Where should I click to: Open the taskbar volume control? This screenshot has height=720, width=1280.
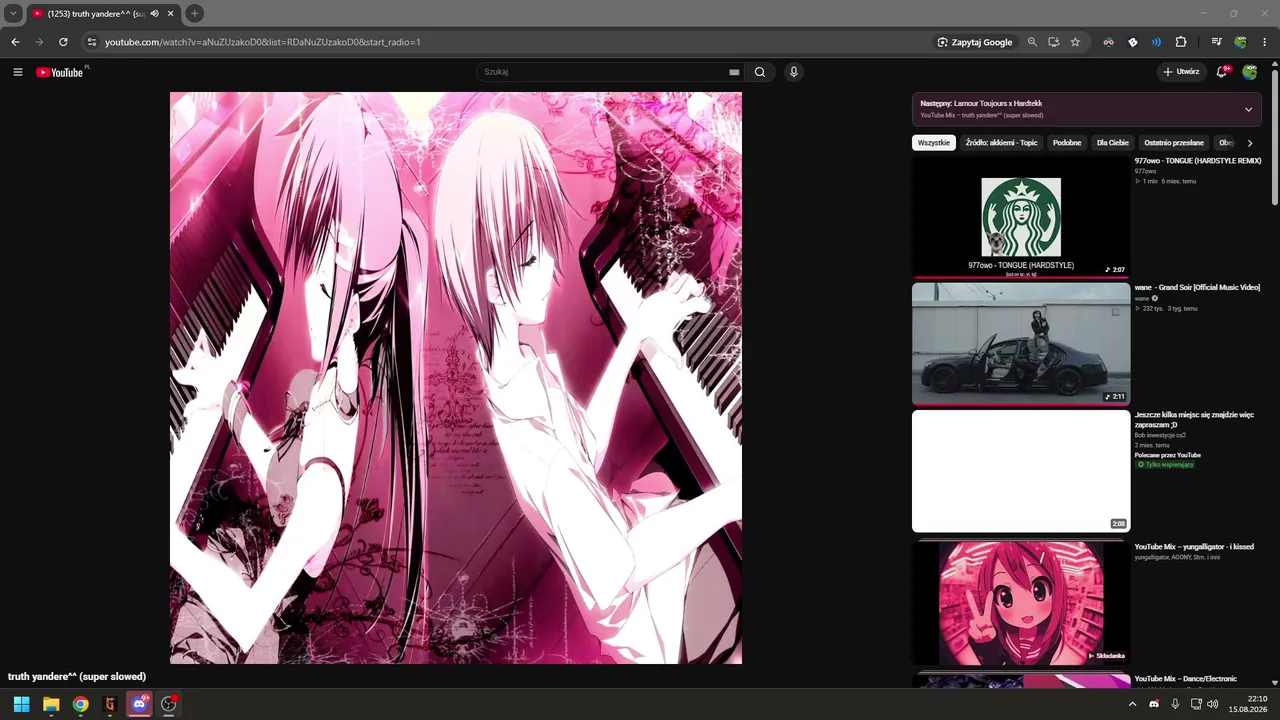point(1213,704)
